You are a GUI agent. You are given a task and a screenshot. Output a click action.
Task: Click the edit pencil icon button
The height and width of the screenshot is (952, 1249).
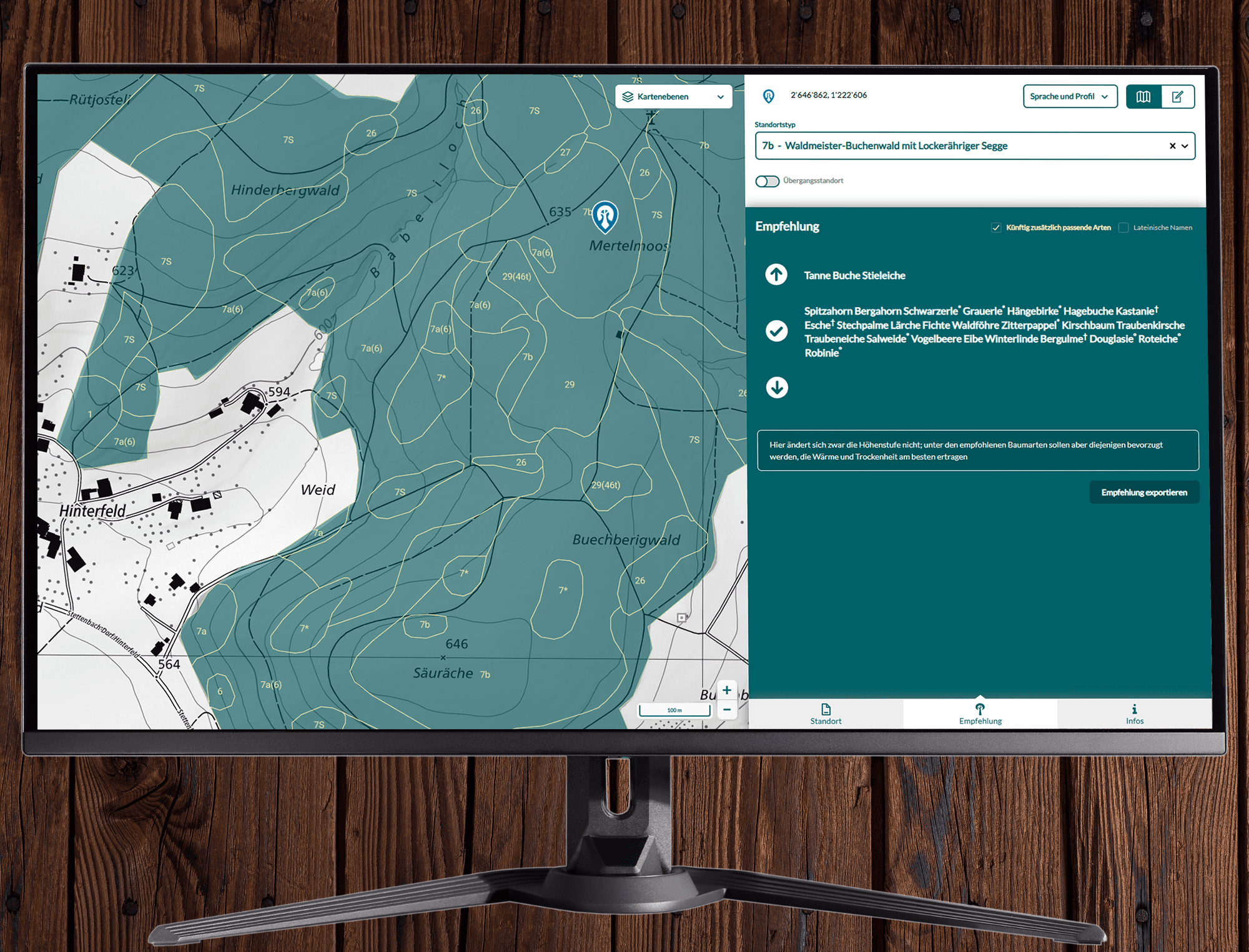tap(1177, 97)
